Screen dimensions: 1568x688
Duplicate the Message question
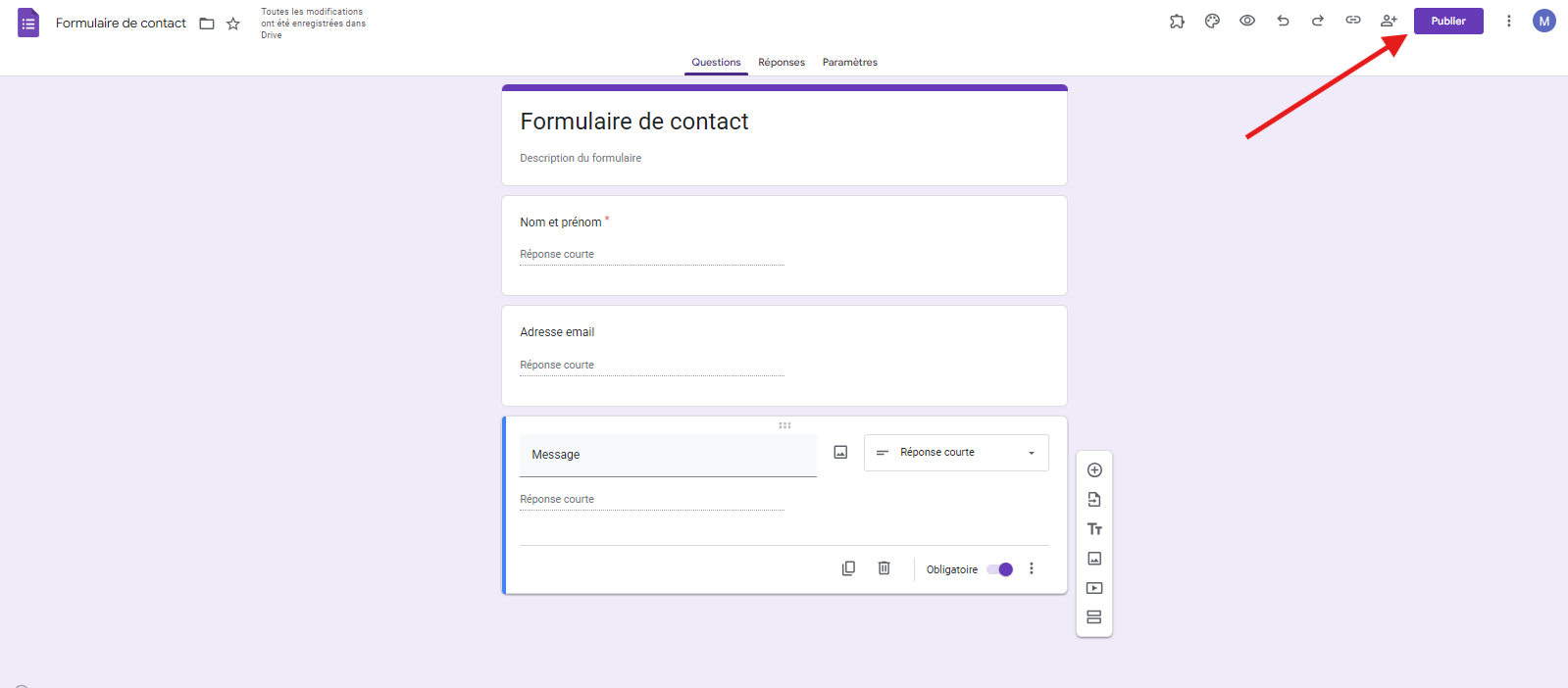tap(848, 568)
